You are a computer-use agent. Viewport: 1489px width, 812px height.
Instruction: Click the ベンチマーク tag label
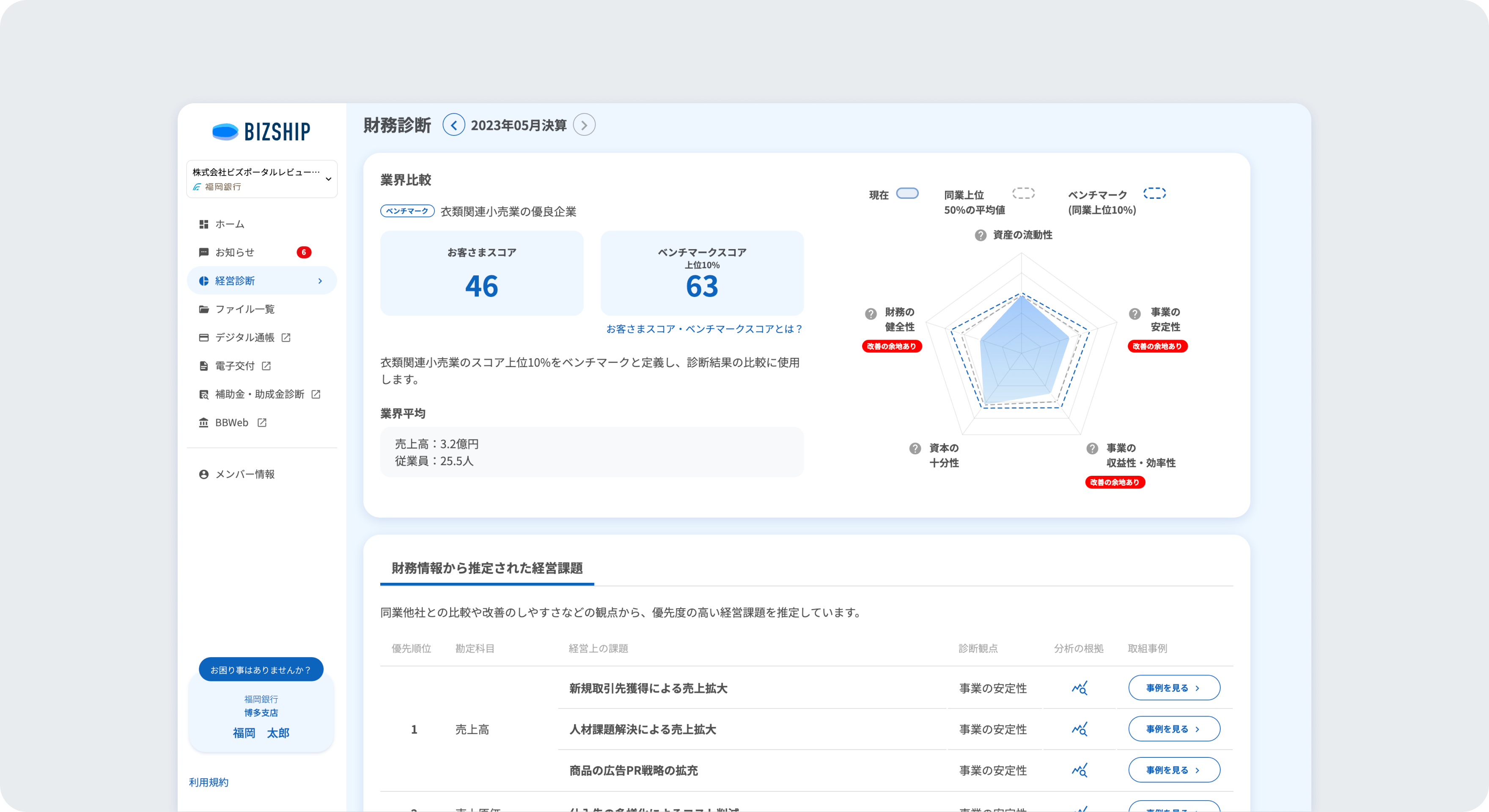[407, 211]
